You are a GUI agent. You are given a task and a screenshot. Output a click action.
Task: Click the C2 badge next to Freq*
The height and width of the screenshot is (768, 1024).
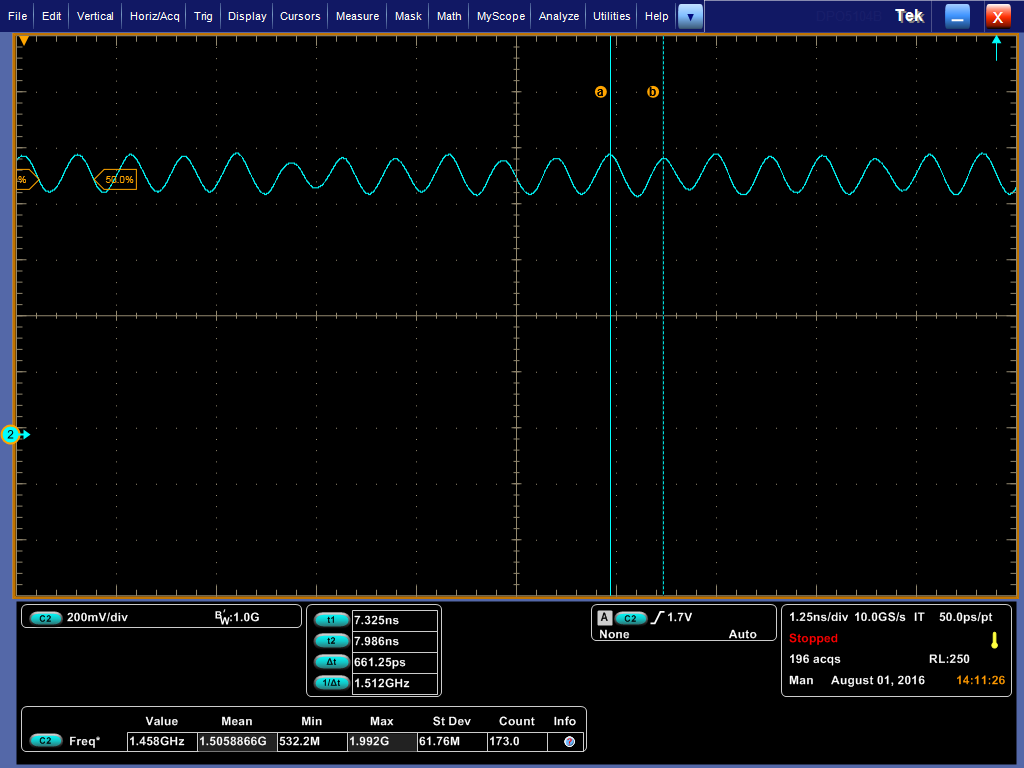tap(46, 741)
